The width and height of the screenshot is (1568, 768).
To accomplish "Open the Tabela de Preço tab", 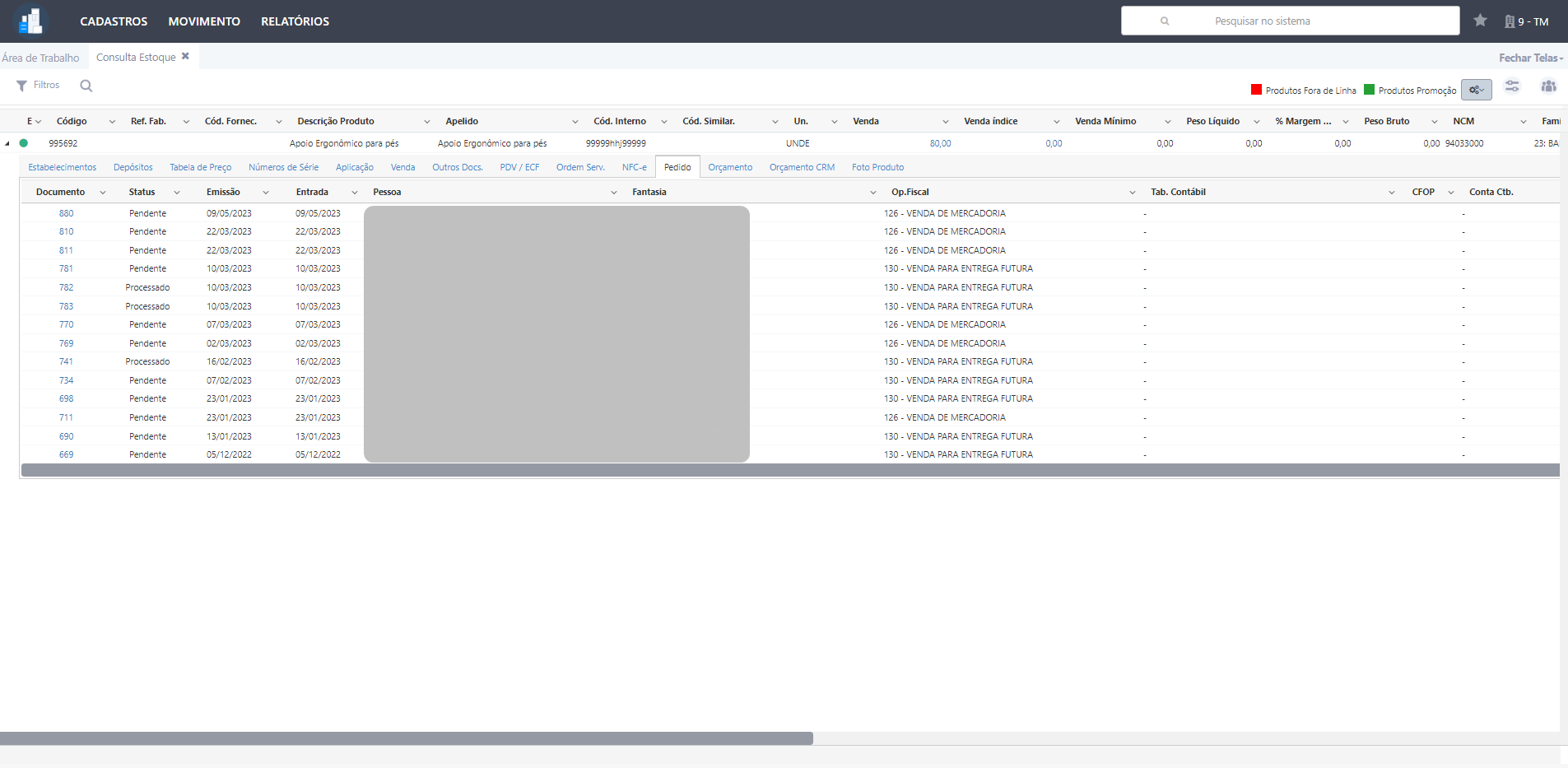I will click(201, 167).
